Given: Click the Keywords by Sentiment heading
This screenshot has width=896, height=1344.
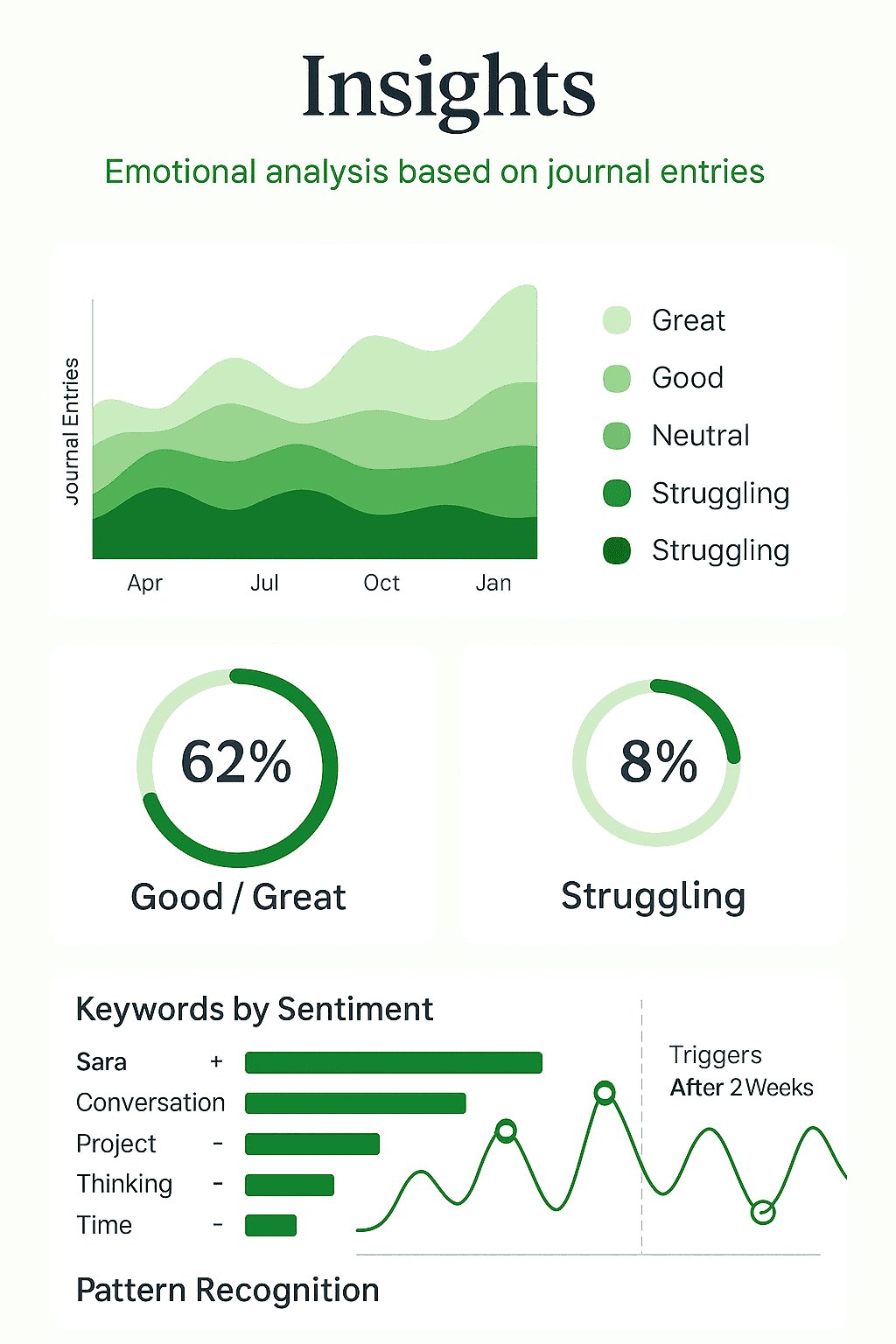Looking at the screenshot, I should click(x=255, y=1010).
